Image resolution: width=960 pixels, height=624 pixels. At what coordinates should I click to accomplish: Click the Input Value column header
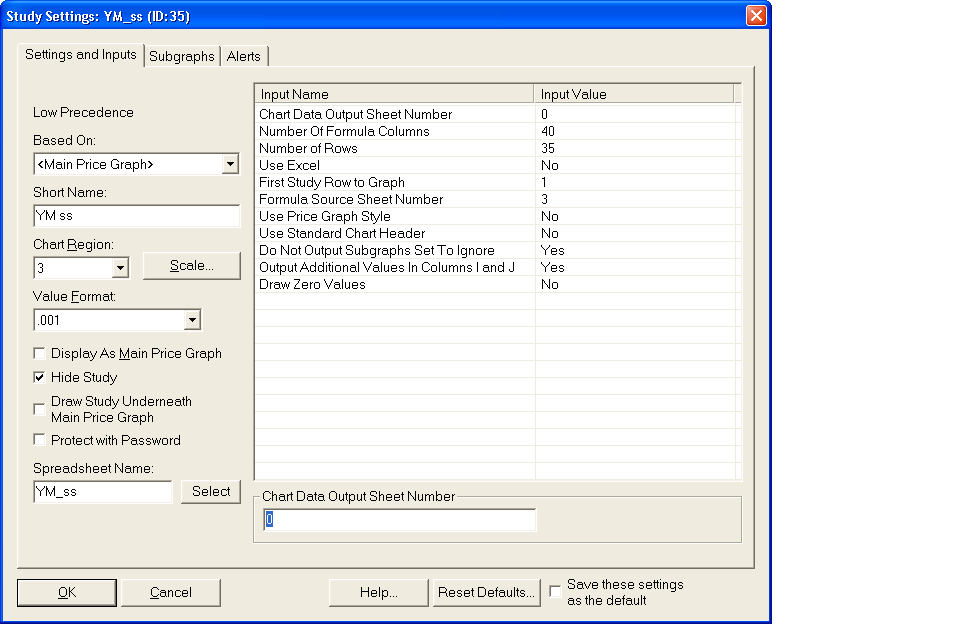click(634, 94)
